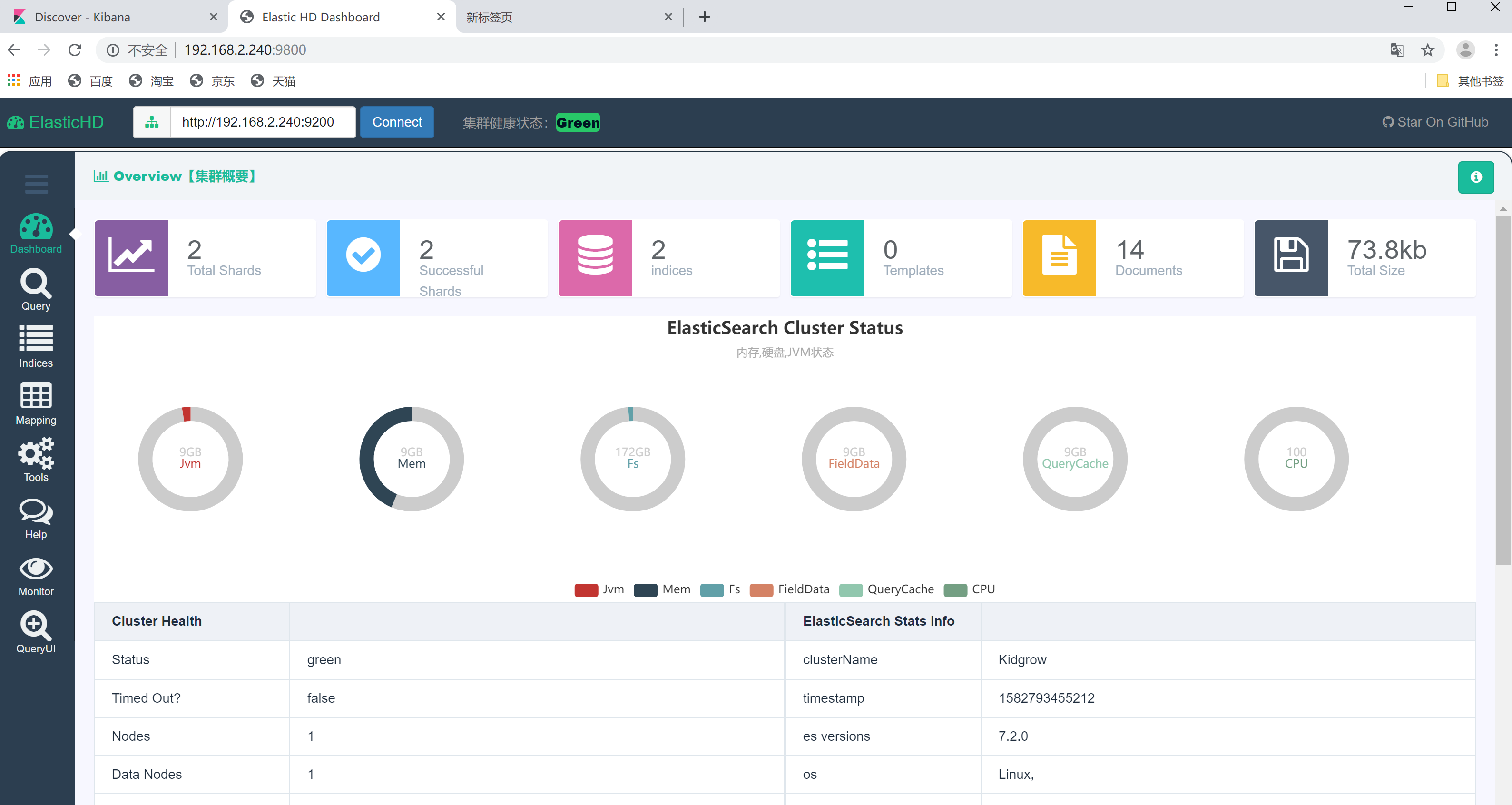Image resolution: width=1512 pixels, height=805 pixels.
Task: Click the CPU donut gauge
Action: point(1296,459)
